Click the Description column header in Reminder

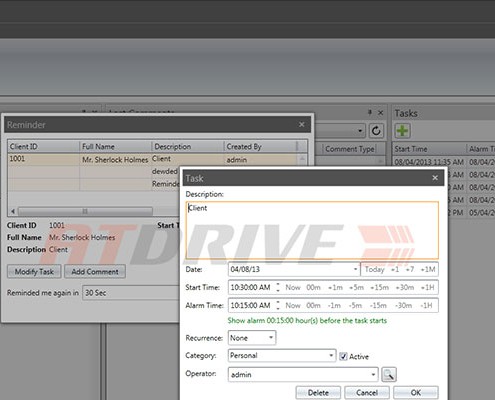click(188, 146)
